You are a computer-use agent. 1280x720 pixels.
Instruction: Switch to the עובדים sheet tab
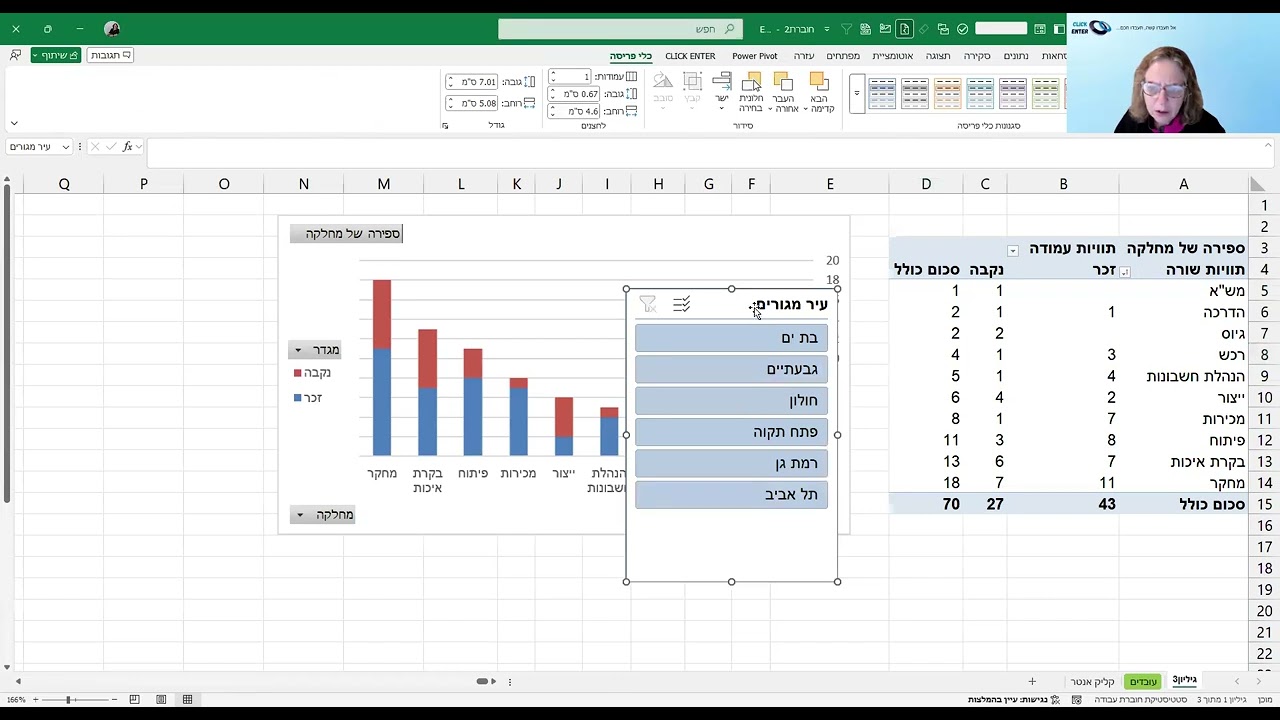click(x=1143, y=682)
